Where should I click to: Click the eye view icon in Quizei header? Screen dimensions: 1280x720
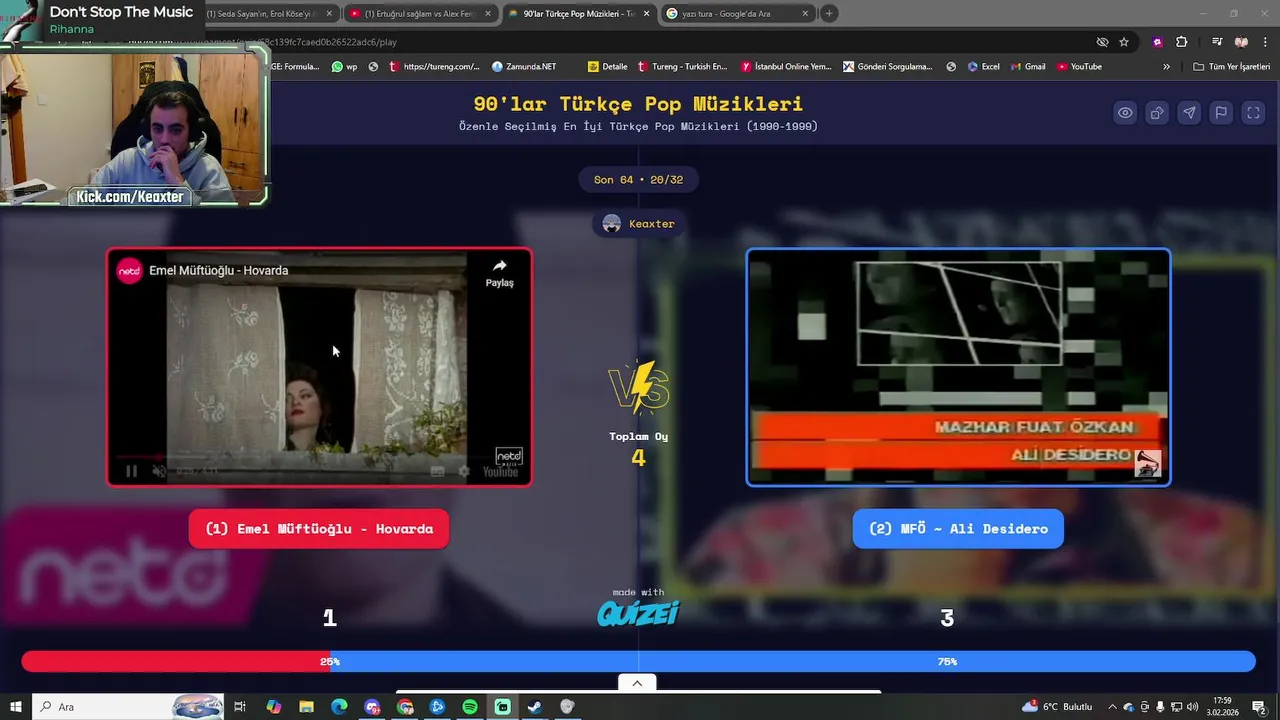tap(1125, 113)
